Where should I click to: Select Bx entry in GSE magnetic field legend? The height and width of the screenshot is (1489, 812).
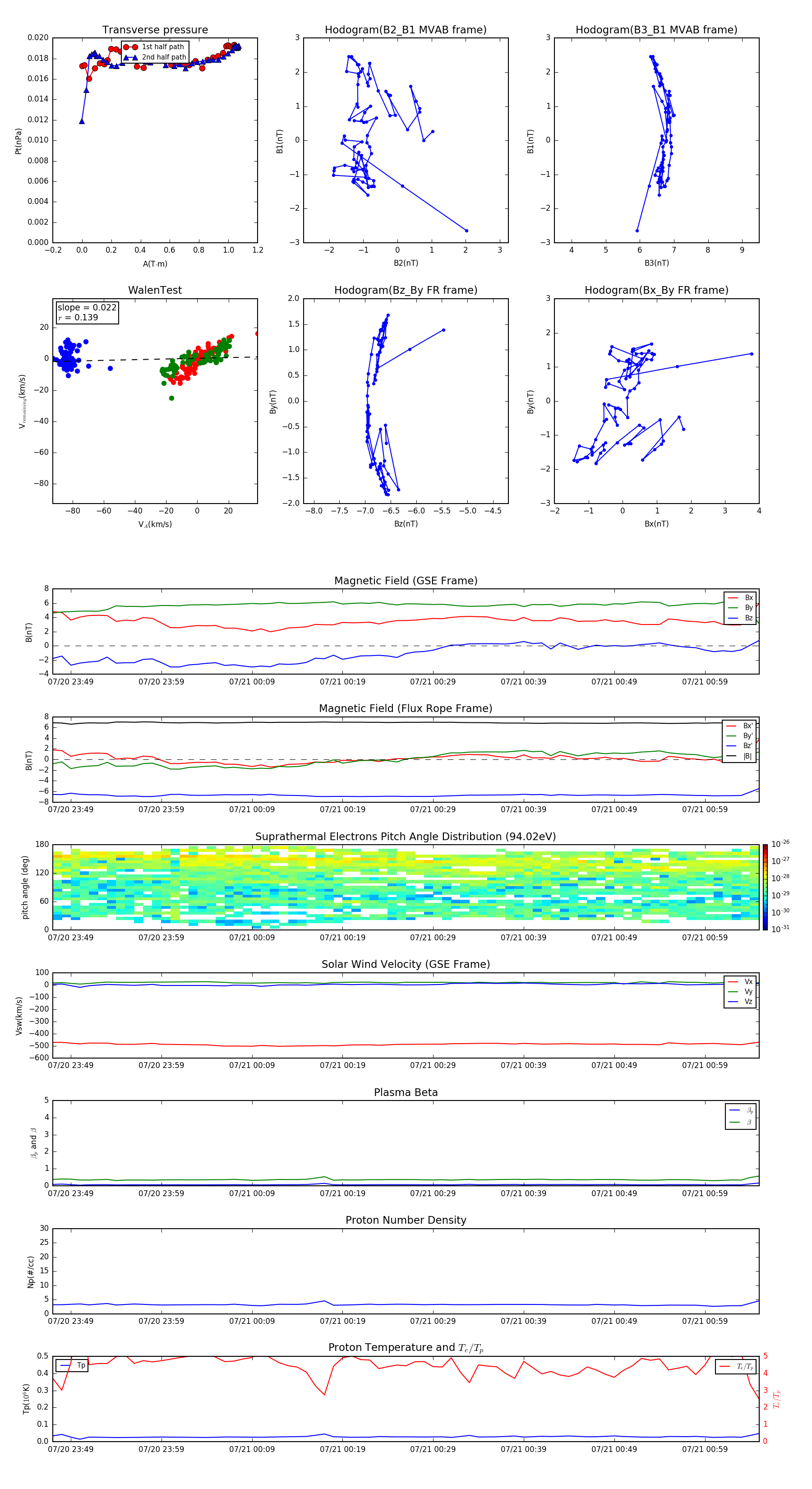click(741, 598)
